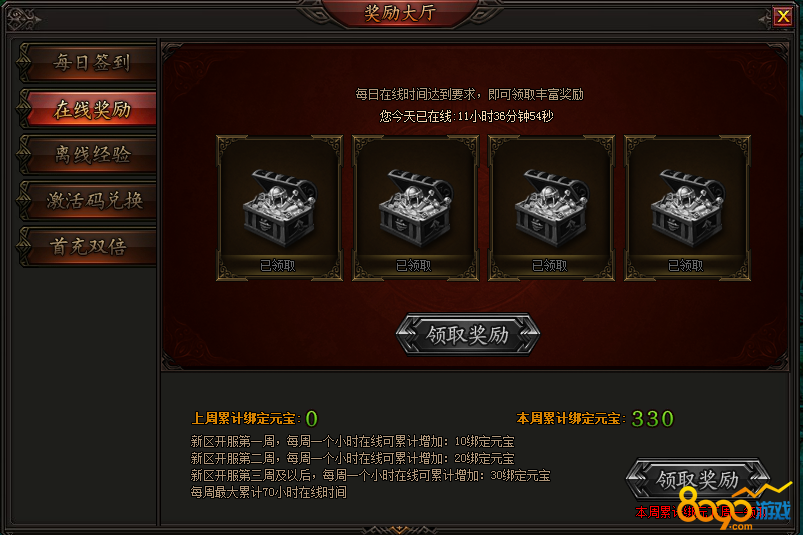Close the 奖励大厅 window with X

[x=783, y=16]
